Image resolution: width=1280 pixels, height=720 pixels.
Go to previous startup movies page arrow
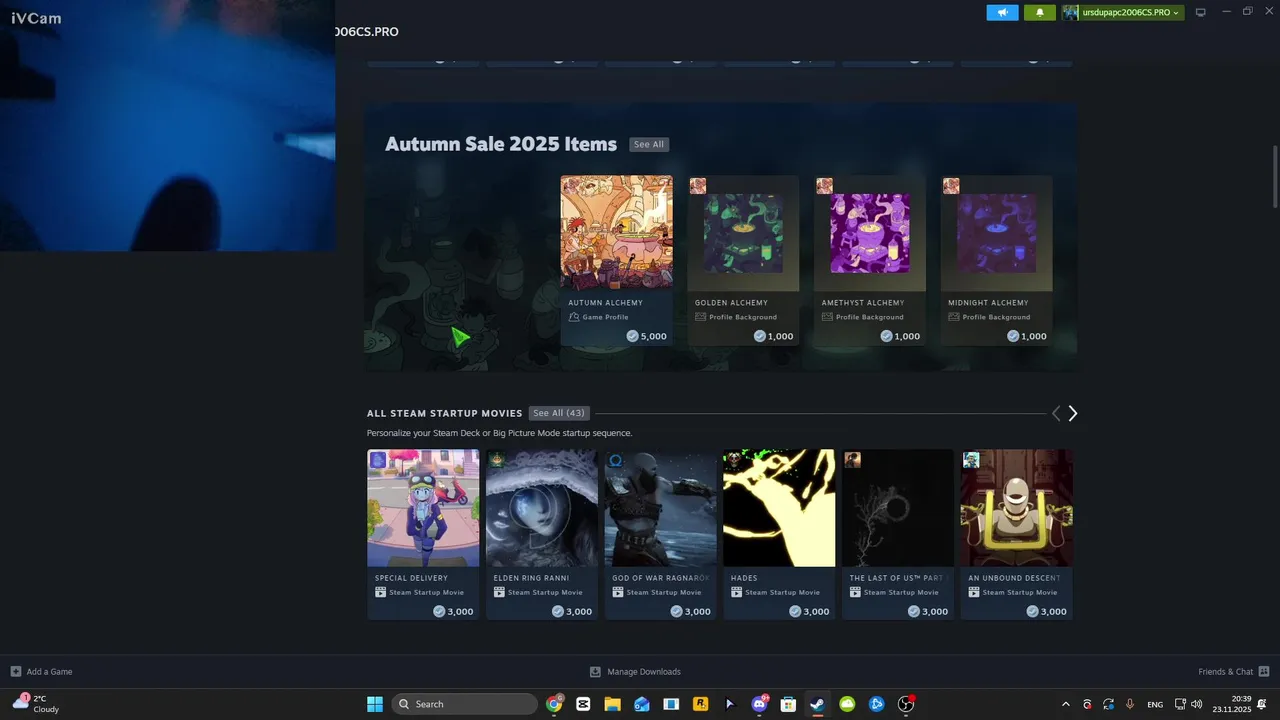click(x=1055, y=413)
